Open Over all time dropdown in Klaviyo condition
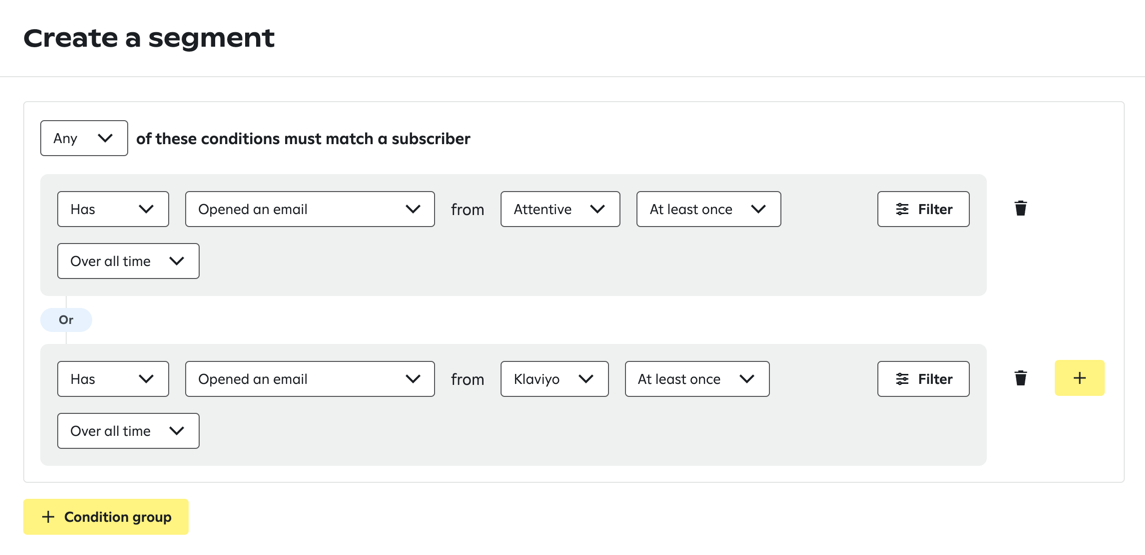This screenshot has height=555, width=1145. pyautogui.click(x=128, y=431)
